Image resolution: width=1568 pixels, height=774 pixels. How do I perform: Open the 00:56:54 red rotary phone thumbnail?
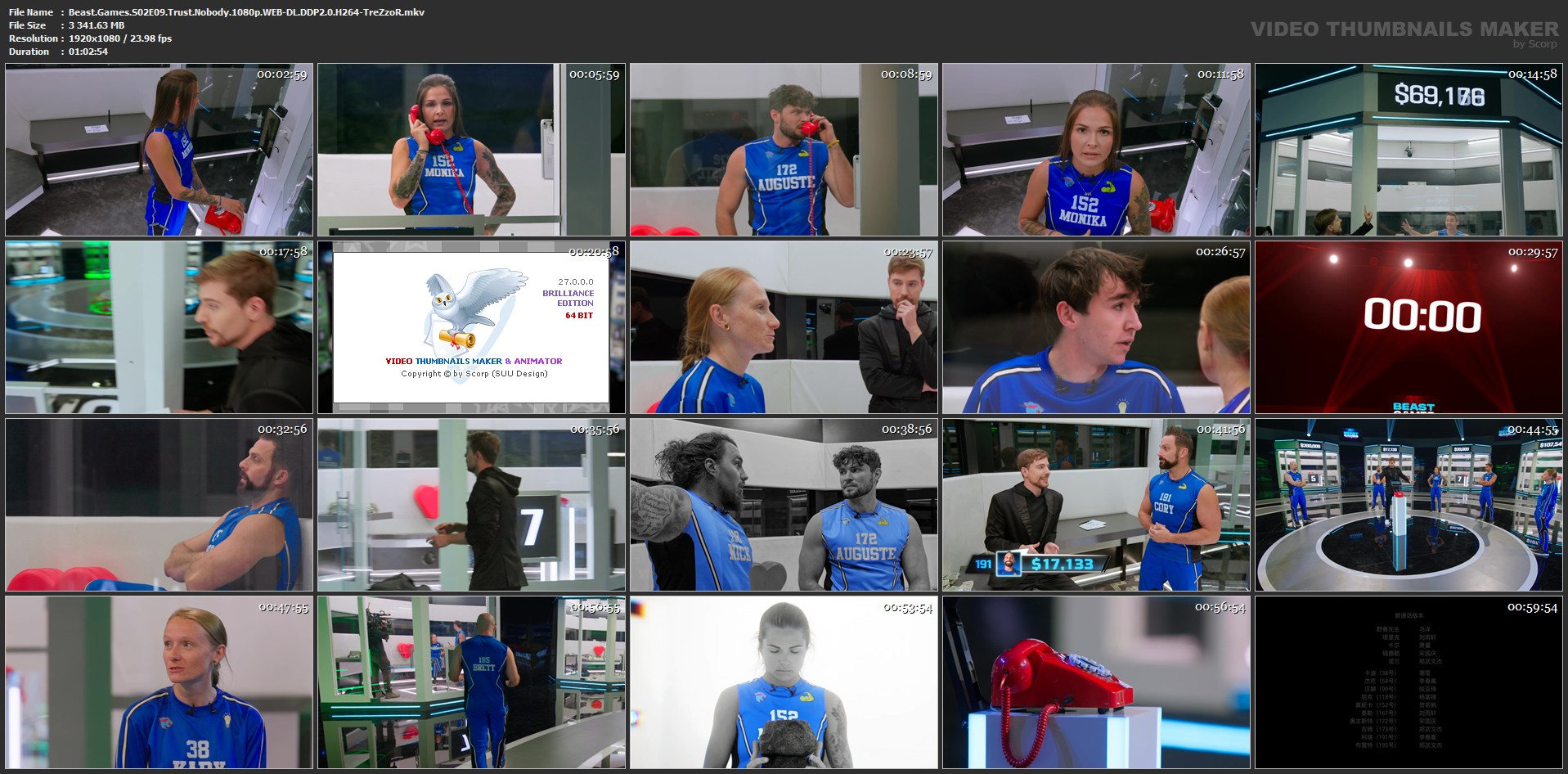pyautogui.click(x=1096, y=682)
